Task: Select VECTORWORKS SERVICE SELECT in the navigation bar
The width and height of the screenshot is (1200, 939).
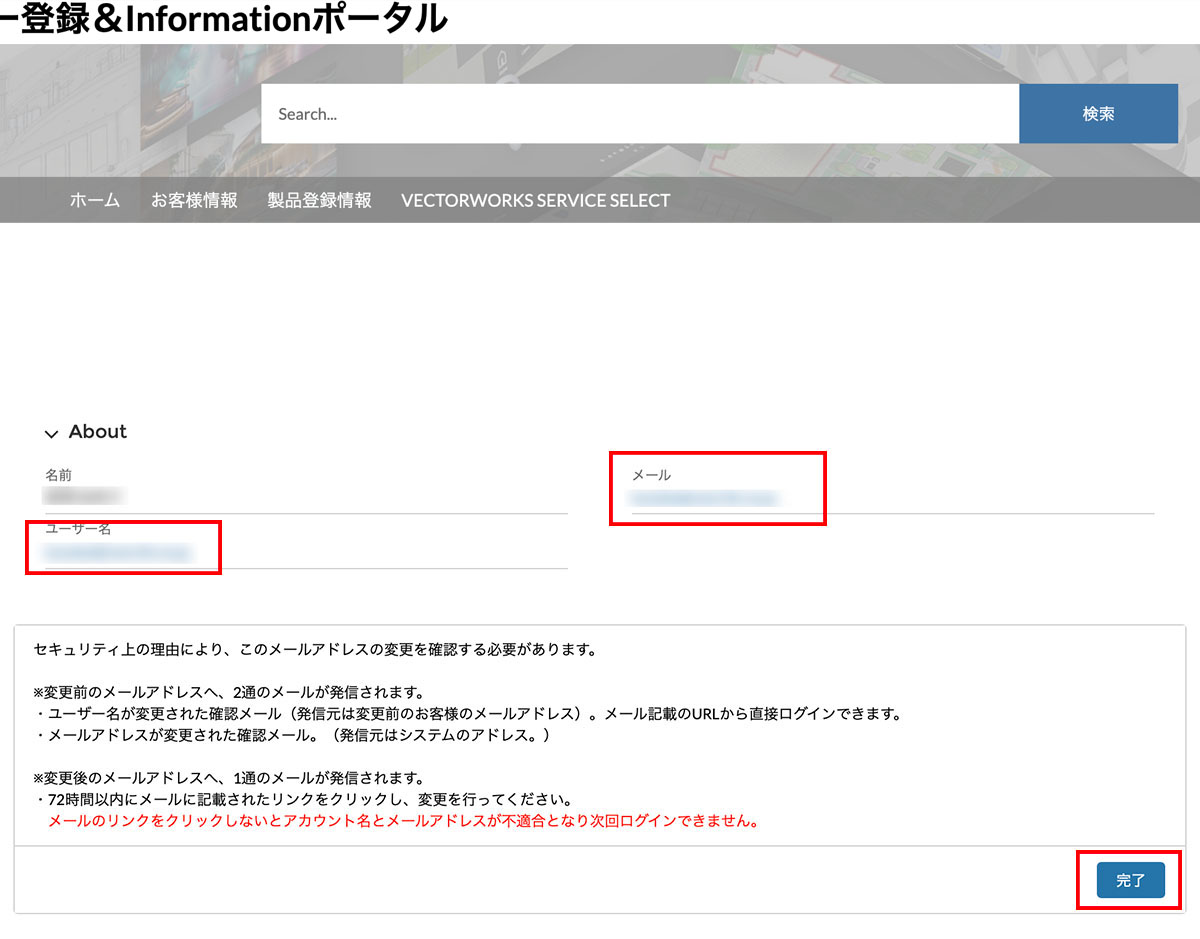Action: click(x=535, y=200)
